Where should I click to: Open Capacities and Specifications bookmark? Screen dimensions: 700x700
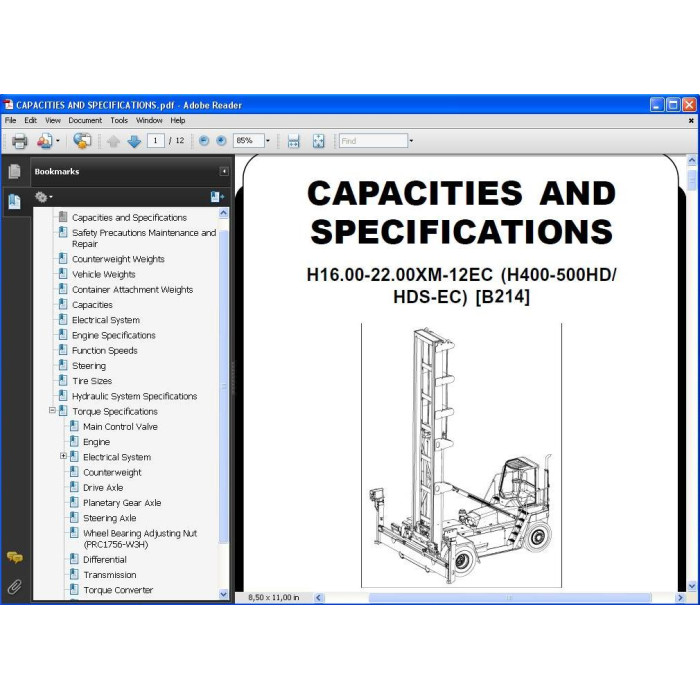[129, 217]
